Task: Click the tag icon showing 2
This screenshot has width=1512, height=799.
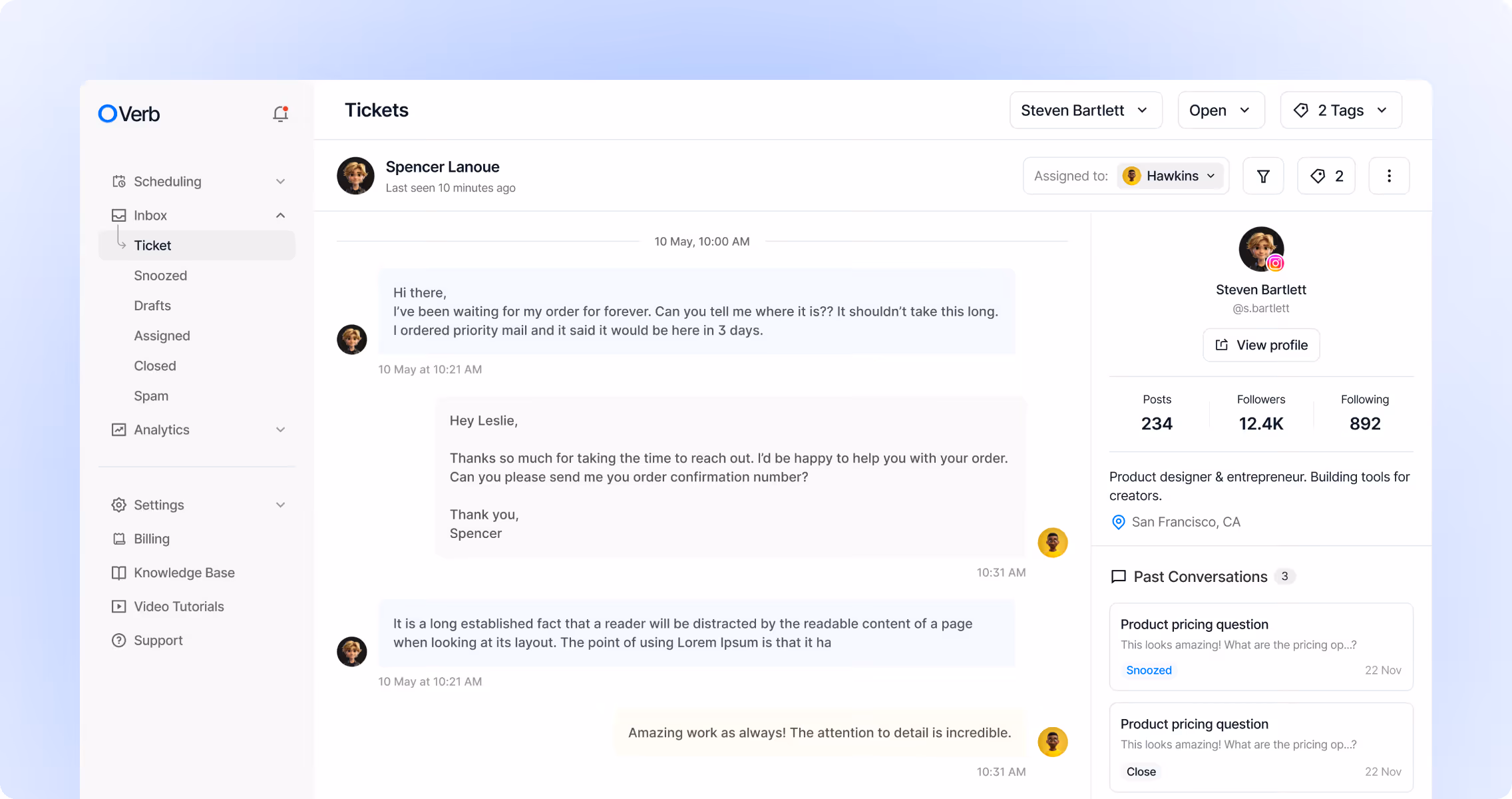Action: tap(1326, 176)
